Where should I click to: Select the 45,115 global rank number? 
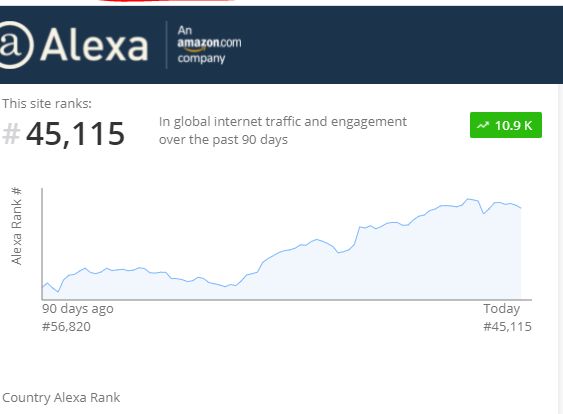[x=75, y=134]
